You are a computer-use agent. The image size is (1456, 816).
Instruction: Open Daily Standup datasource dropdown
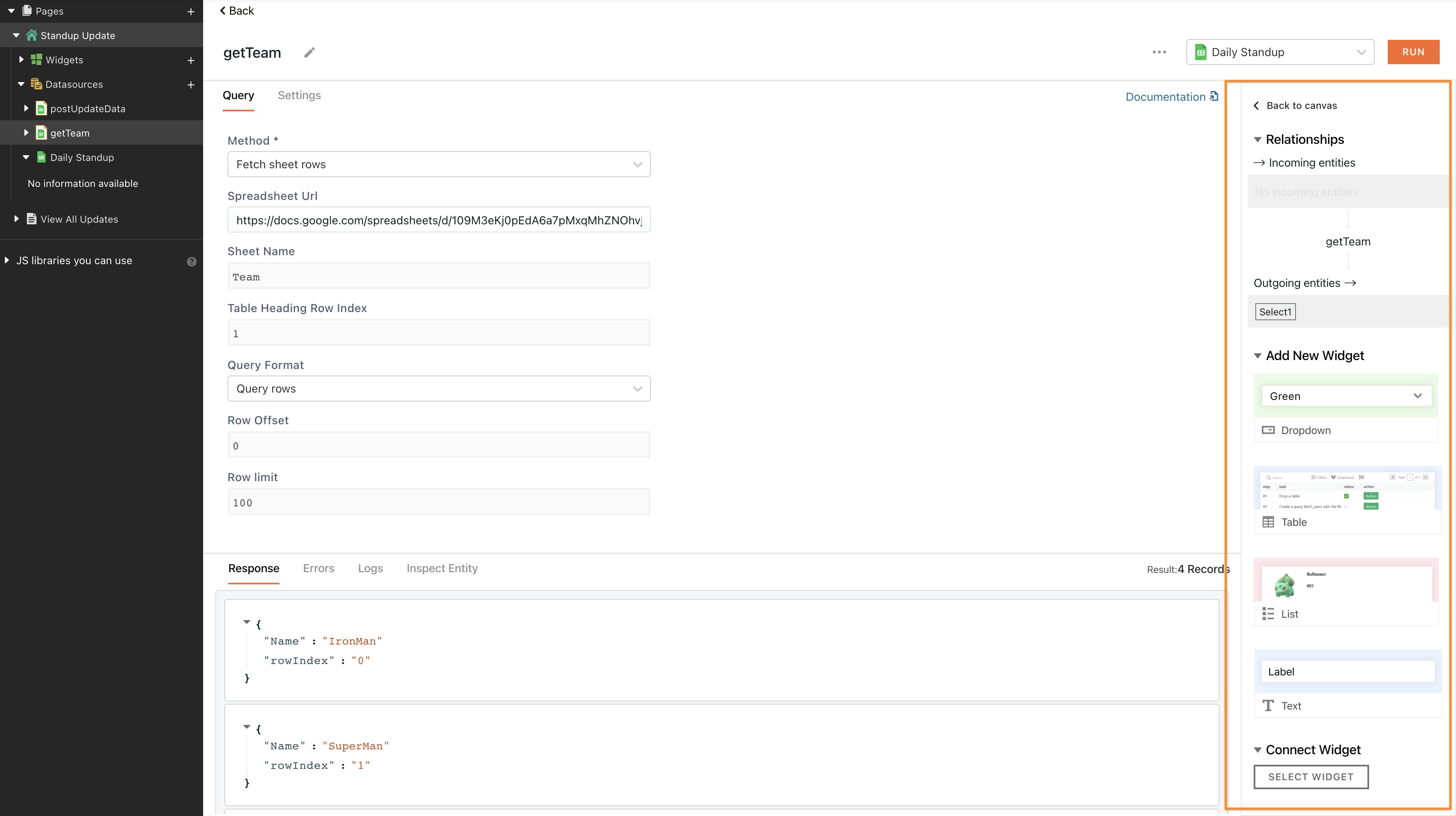[1280, 52]
